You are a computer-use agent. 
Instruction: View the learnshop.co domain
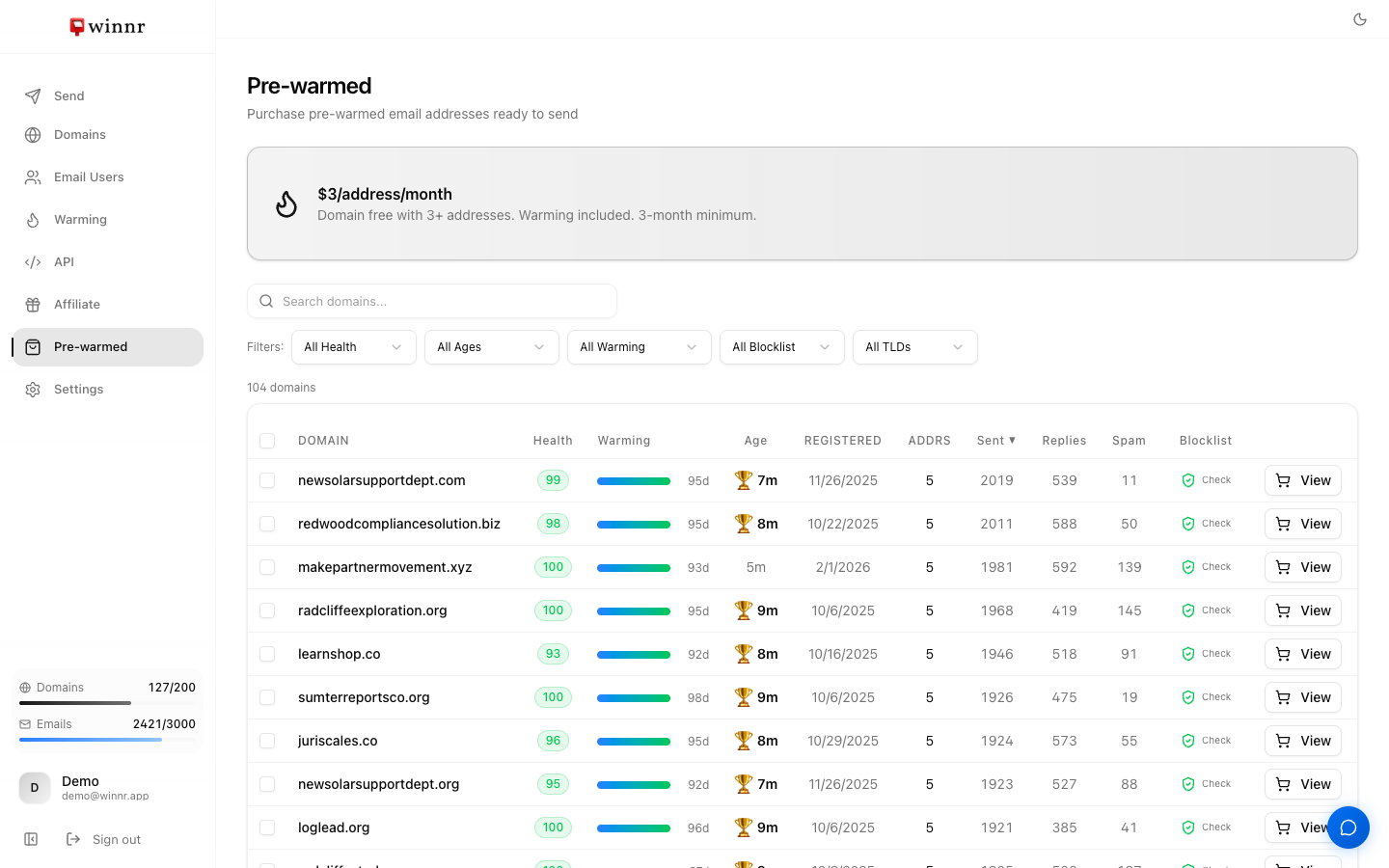[x=1303, y=654]
